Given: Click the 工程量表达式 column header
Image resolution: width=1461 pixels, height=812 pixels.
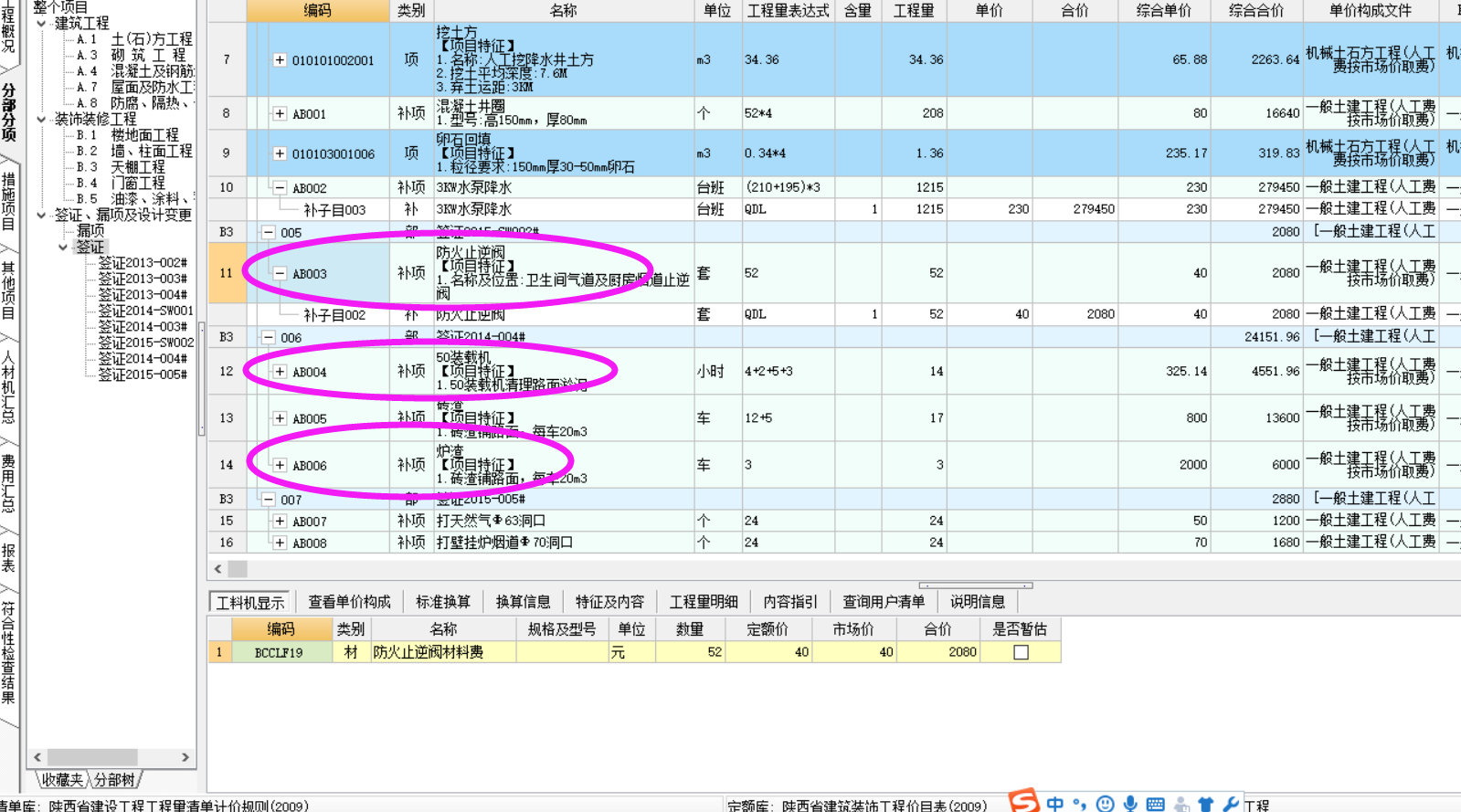Looking at the screenshot, I should tap(788, 11).
